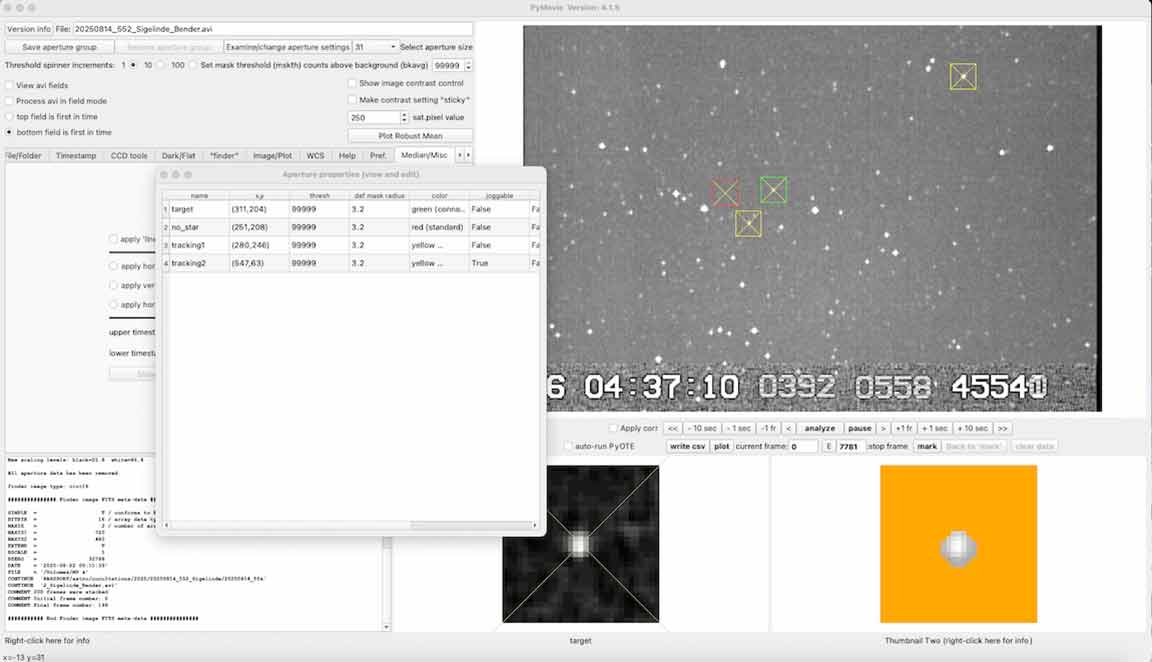Click the current frame input field
Screen dimensions: 1152x662
(x=803, y=446)
